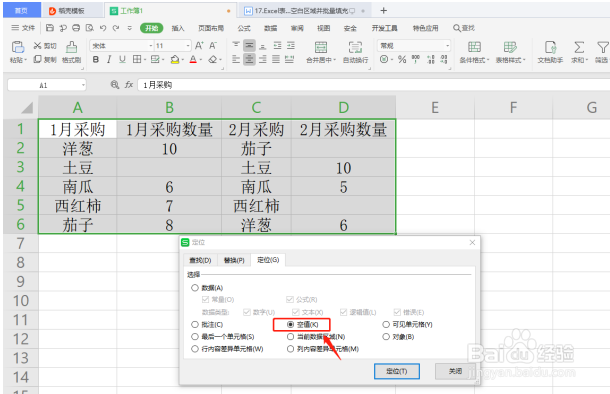Apply percent style with % icon
The height and width of the screenshot is (394, 610).
(x=402, y=60)
